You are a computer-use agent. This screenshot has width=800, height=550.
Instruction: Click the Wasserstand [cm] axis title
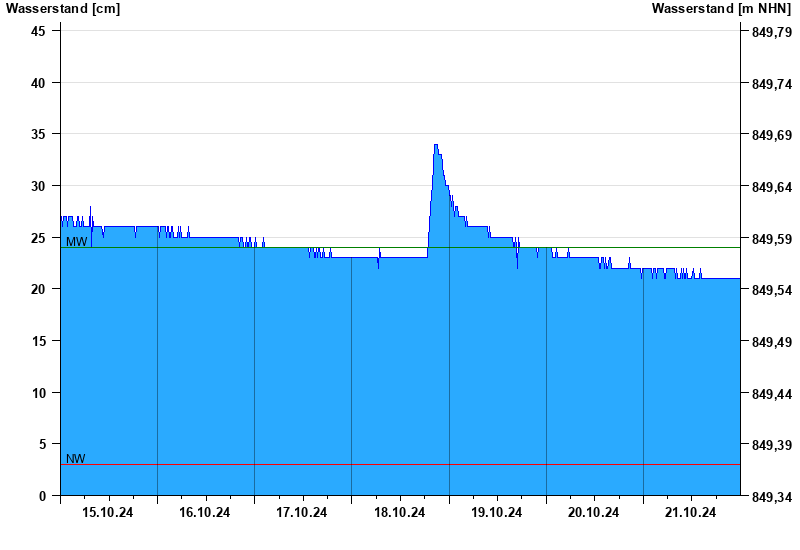pos(63,9)
